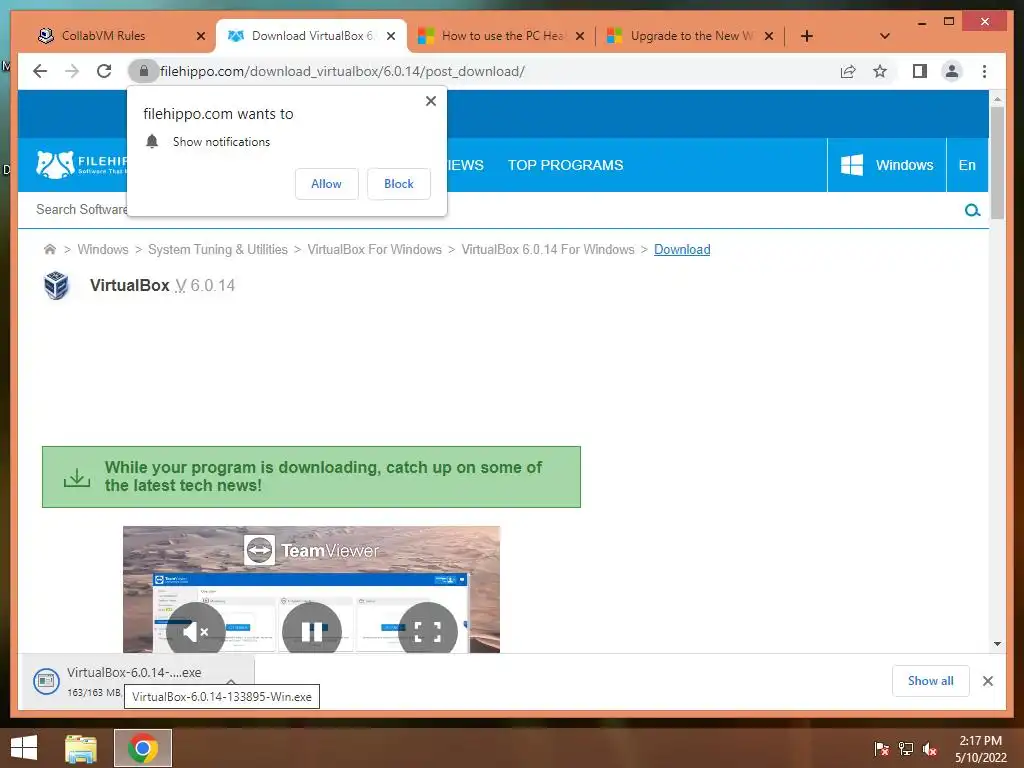
Task: Click the Download breadcrumb link
Action: click(x=682, y=249)
